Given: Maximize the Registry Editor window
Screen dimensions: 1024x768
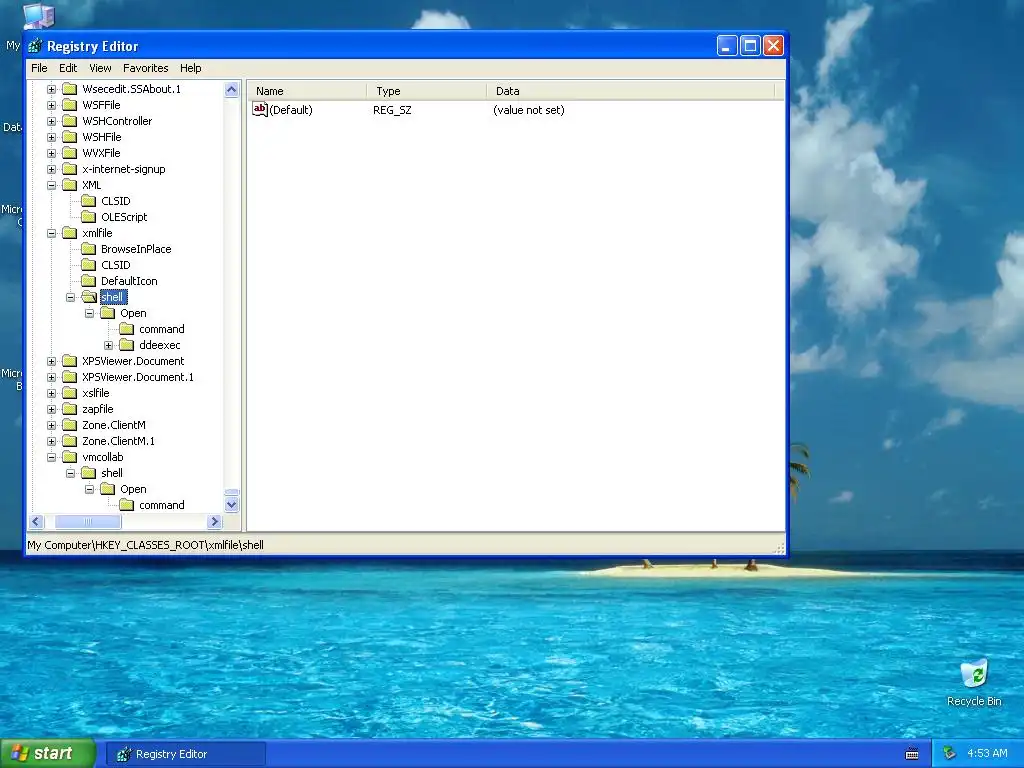Looking at the screenshot, I should point(750,46).
